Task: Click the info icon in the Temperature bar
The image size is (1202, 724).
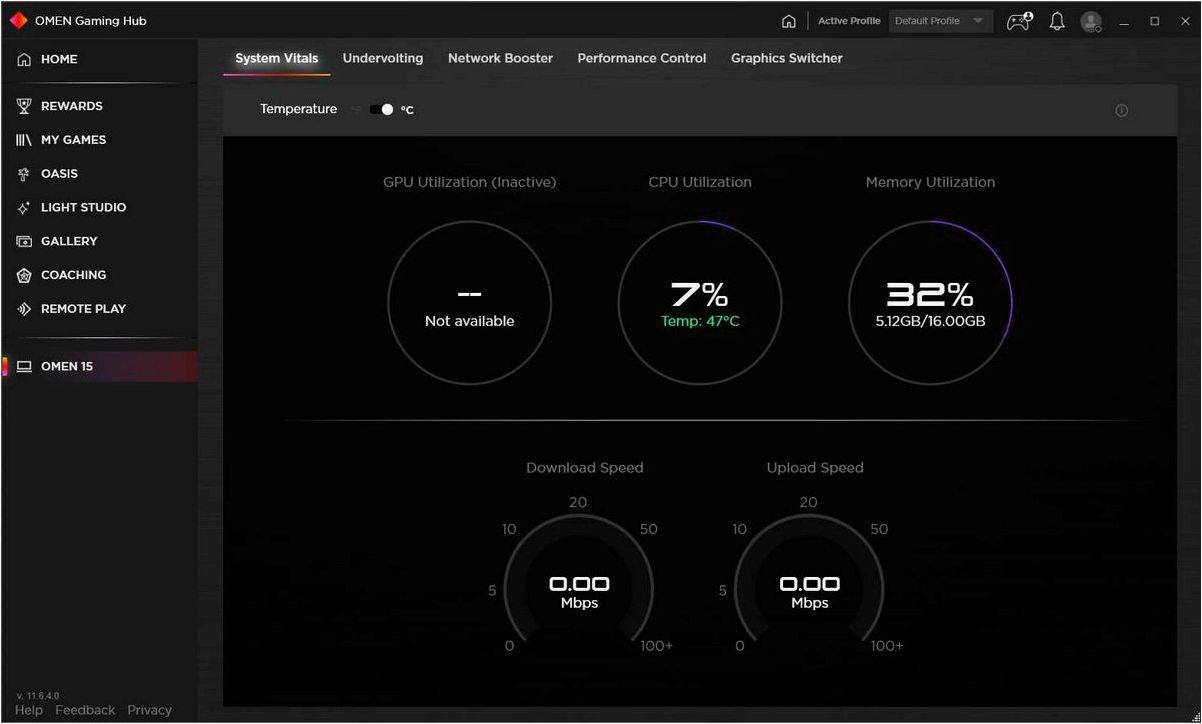Action: [1121, 110]
